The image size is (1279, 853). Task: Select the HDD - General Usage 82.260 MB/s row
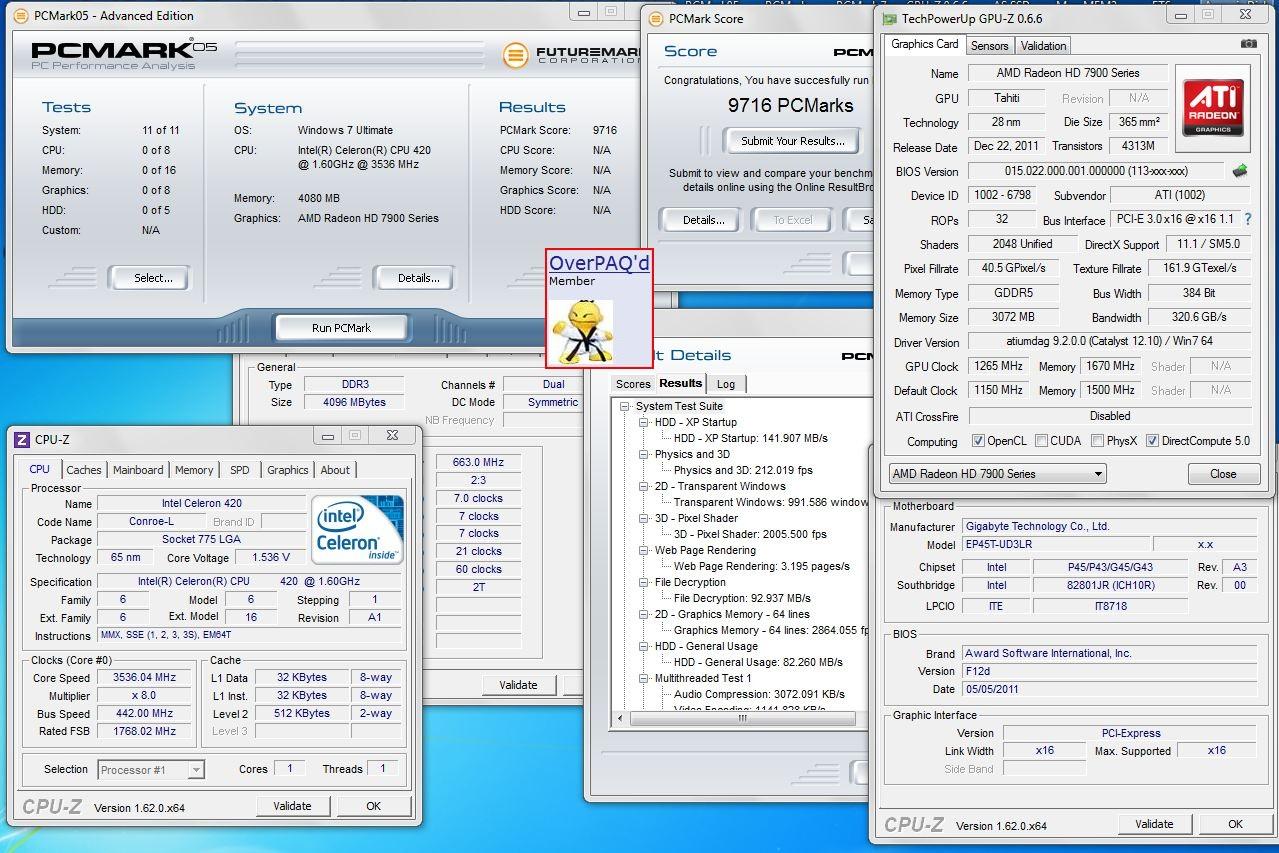(758, 663)
